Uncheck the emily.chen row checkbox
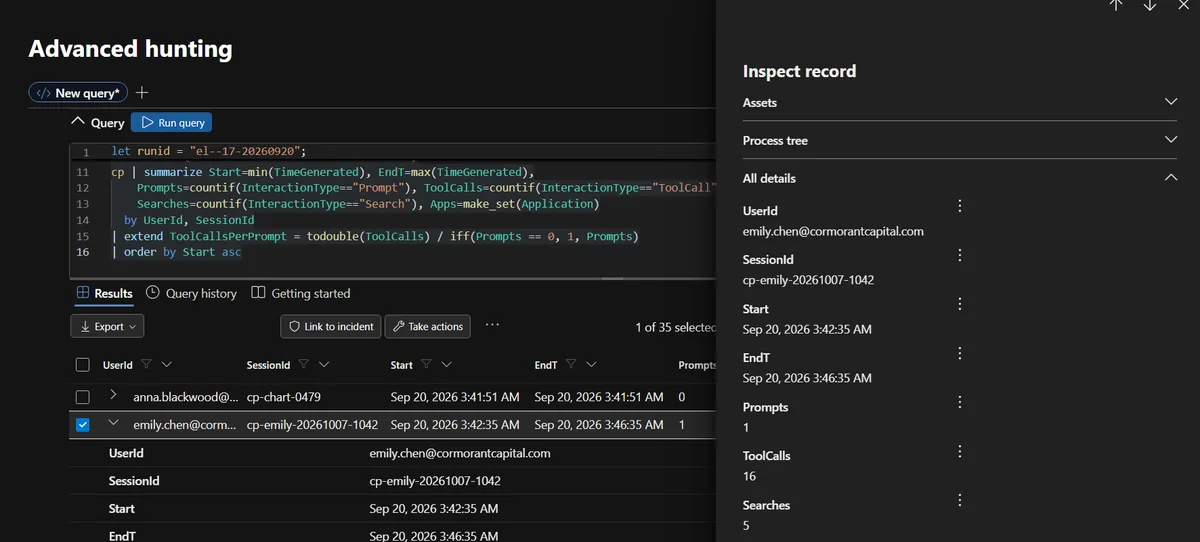The height and width of the screenshot is (542, 1200). tap(83, 425)
